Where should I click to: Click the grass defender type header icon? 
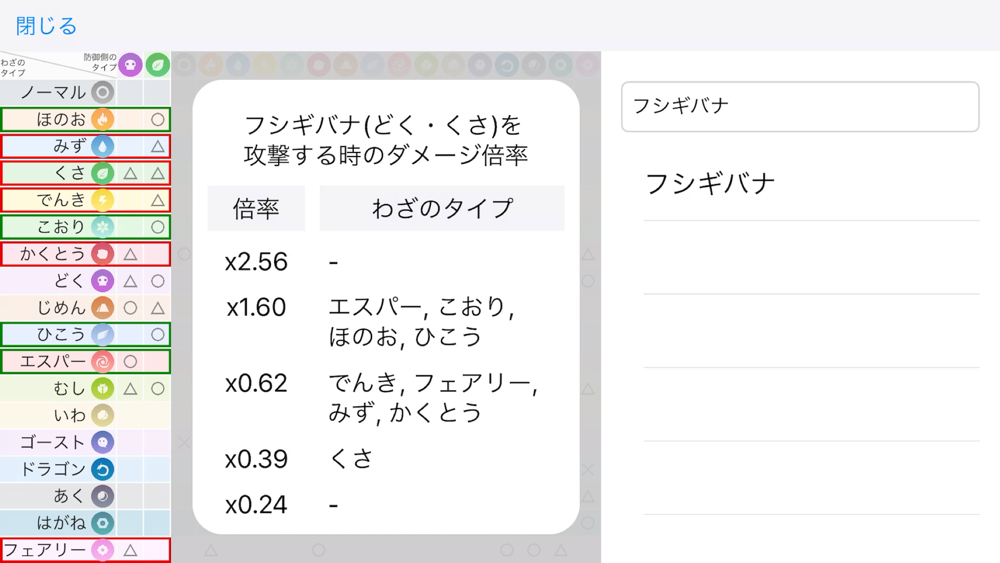coord(157,65)
